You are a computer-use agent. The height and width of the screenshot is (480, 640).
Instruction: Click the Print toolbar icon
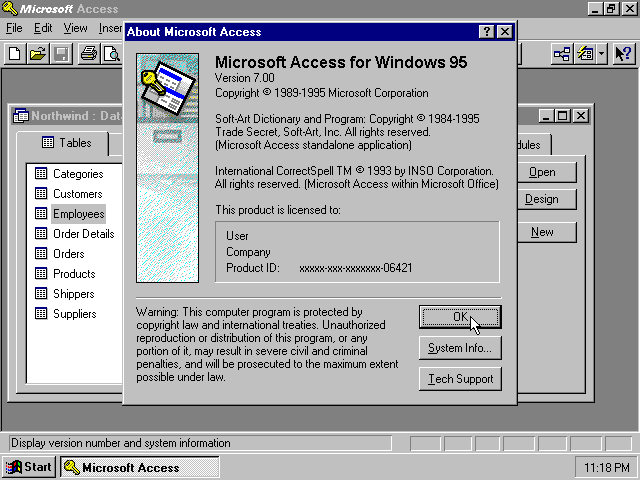pyautogui.click(x=88, y=54)
